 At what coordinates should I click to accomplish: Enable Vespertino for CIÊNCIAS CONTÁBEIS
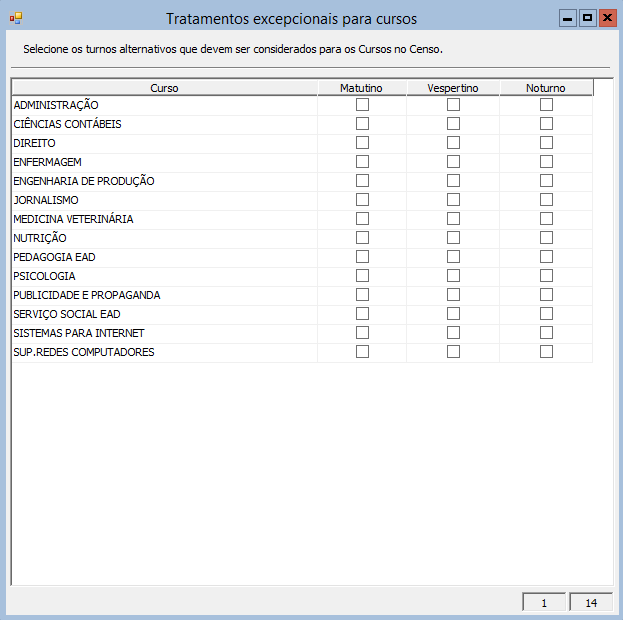pyautogui.click(x=453, y=124)
